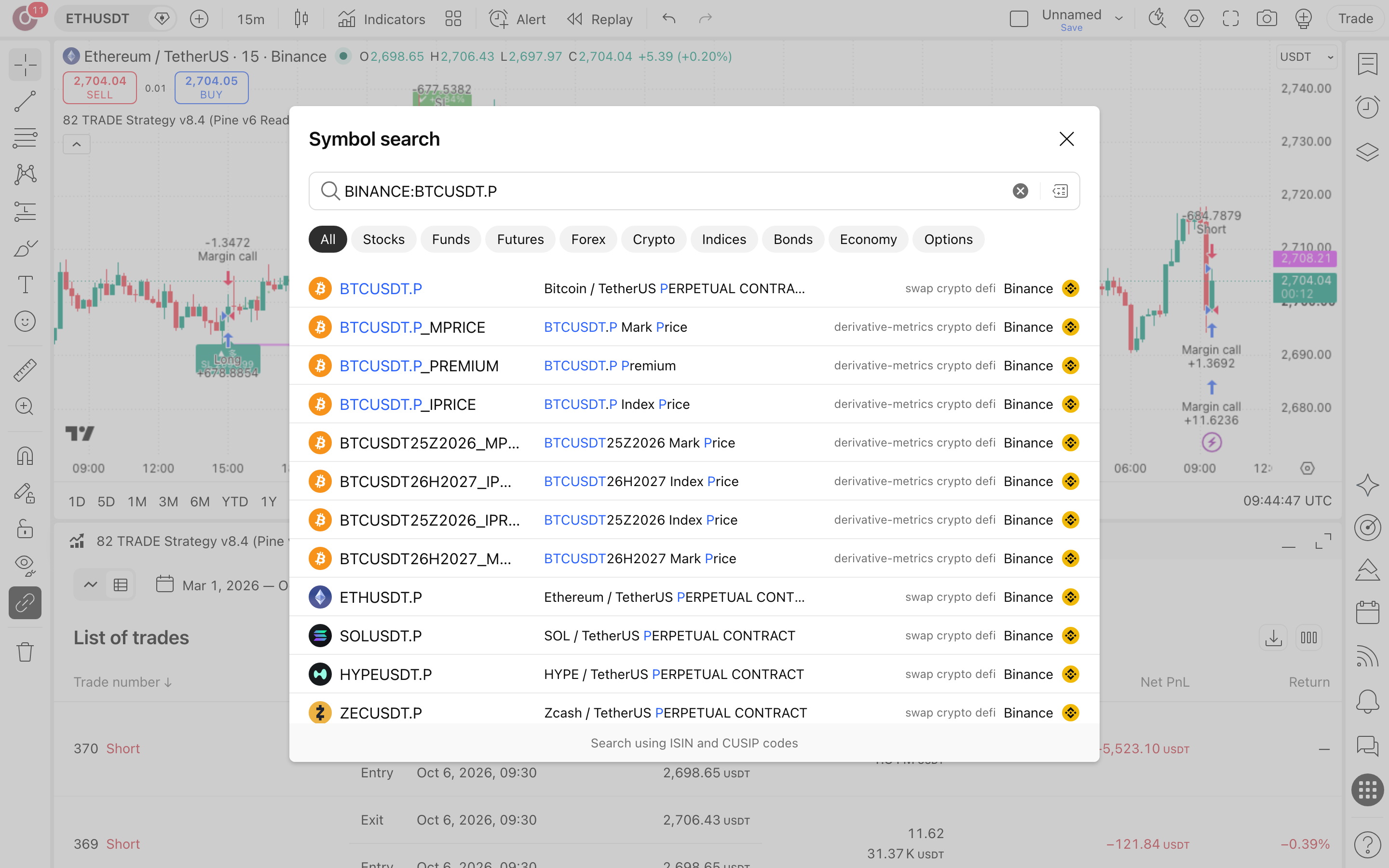Open the Indicators menu

[381, 19]
